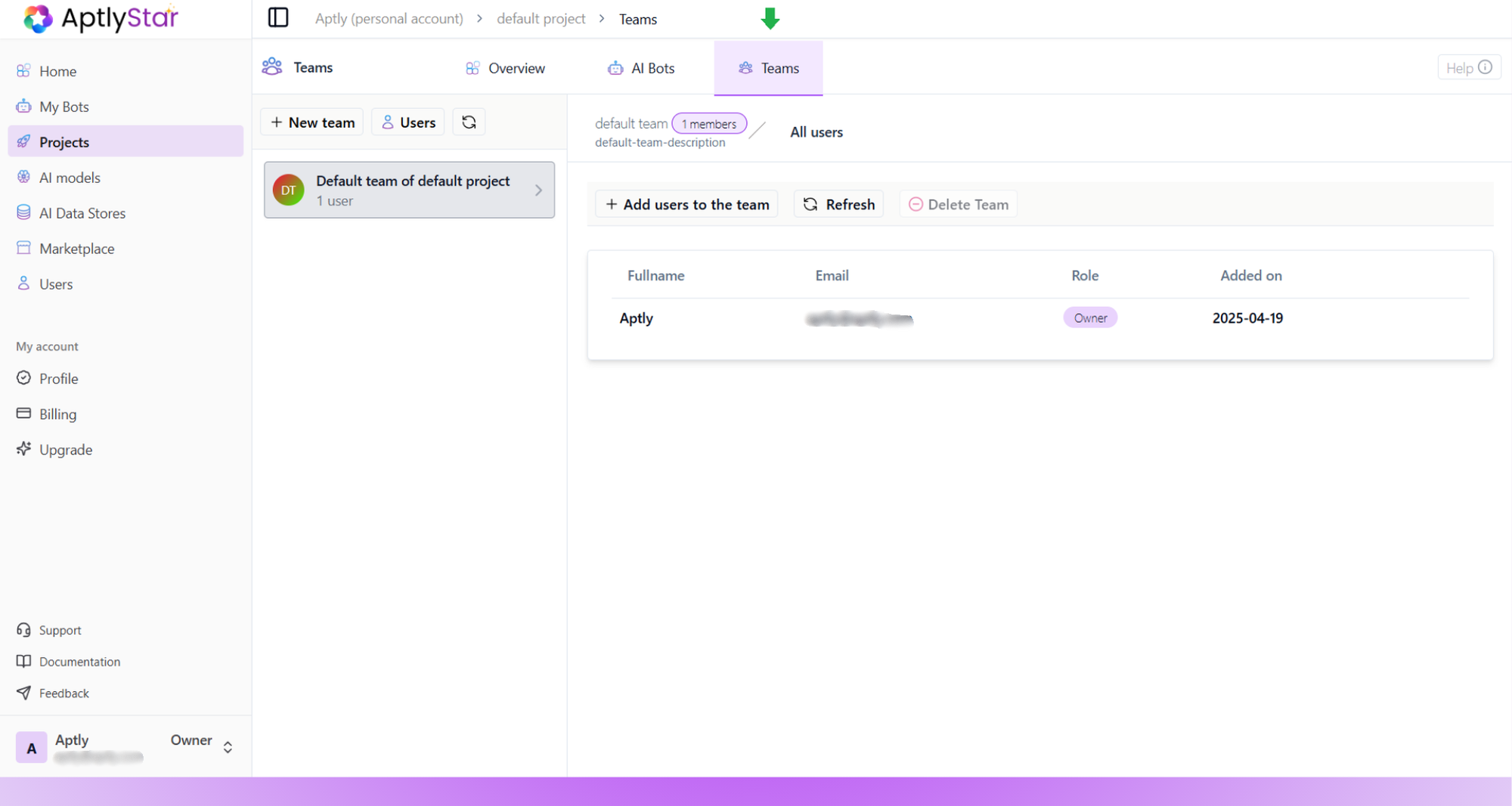The image size is (1512, 806).
Task: Expand the default team chevron arrow
Action: coord(538,191)
